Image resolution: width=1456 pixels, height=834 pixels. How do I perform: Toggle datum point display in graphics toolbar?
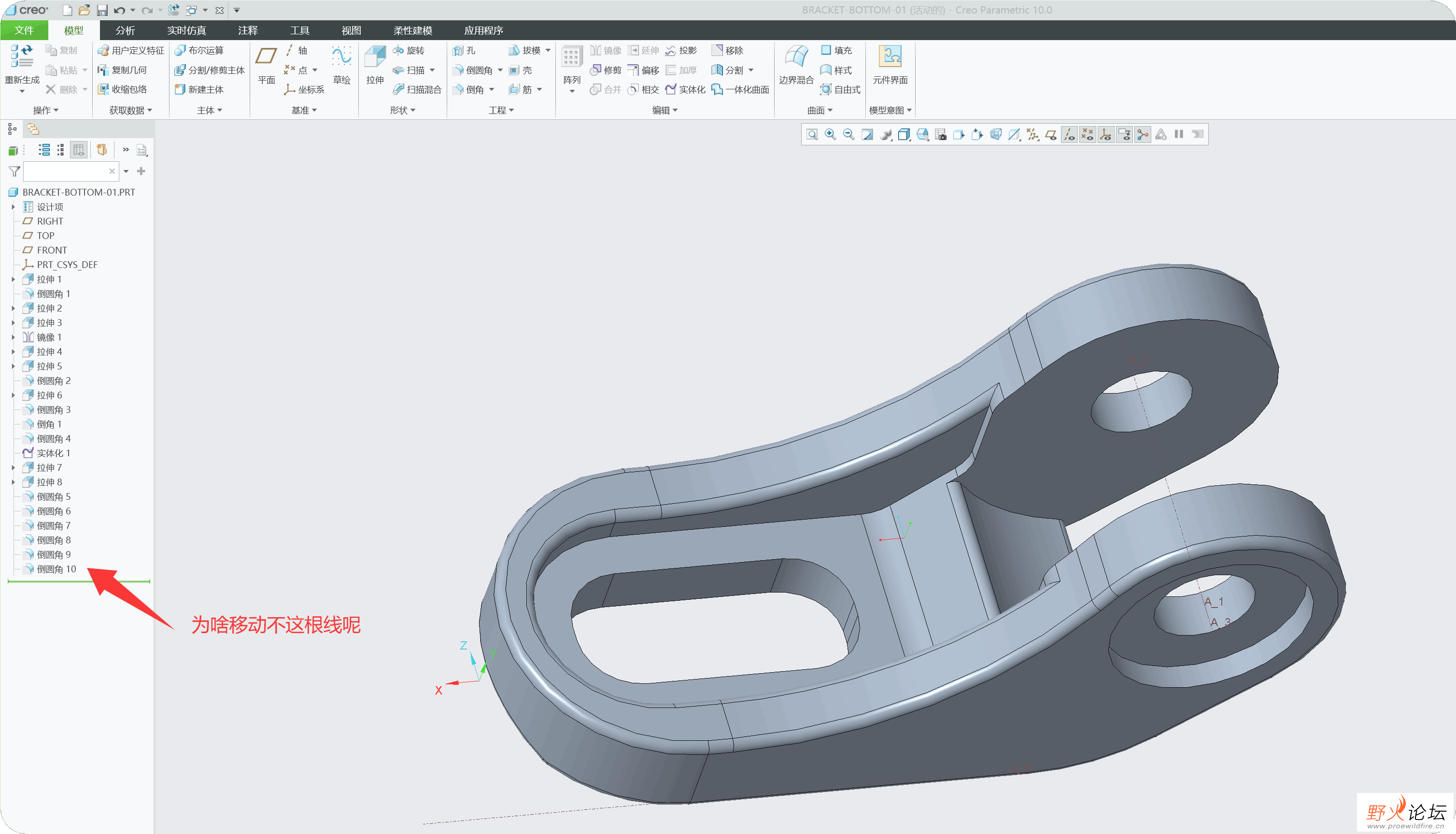pos(1088,135)
